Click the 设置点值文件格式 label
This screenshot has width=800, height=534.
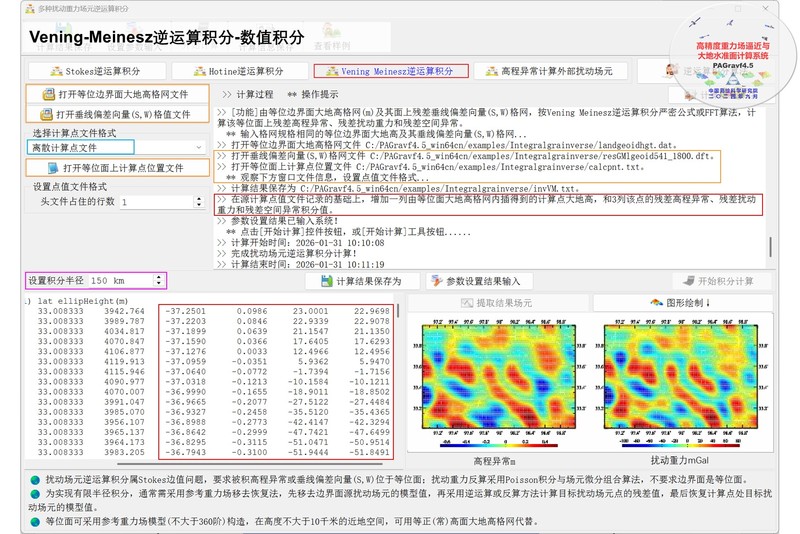tap(70, 187)
